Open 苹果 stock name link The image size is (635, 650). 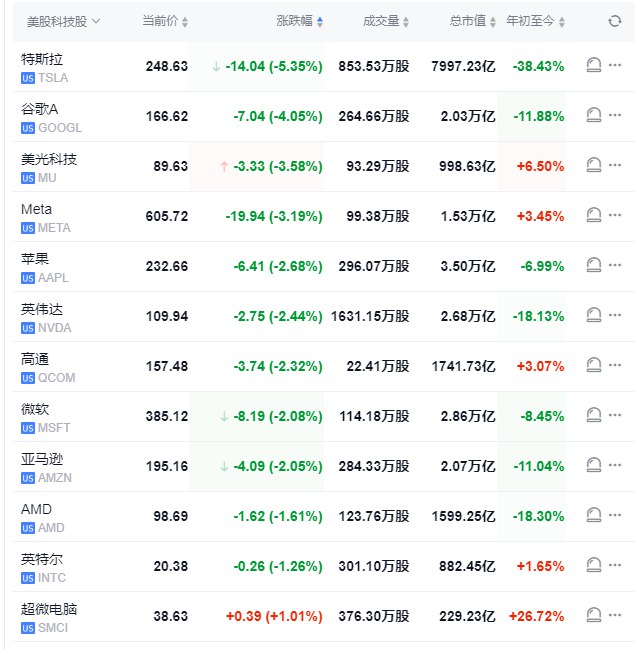(x=35, y=259)
